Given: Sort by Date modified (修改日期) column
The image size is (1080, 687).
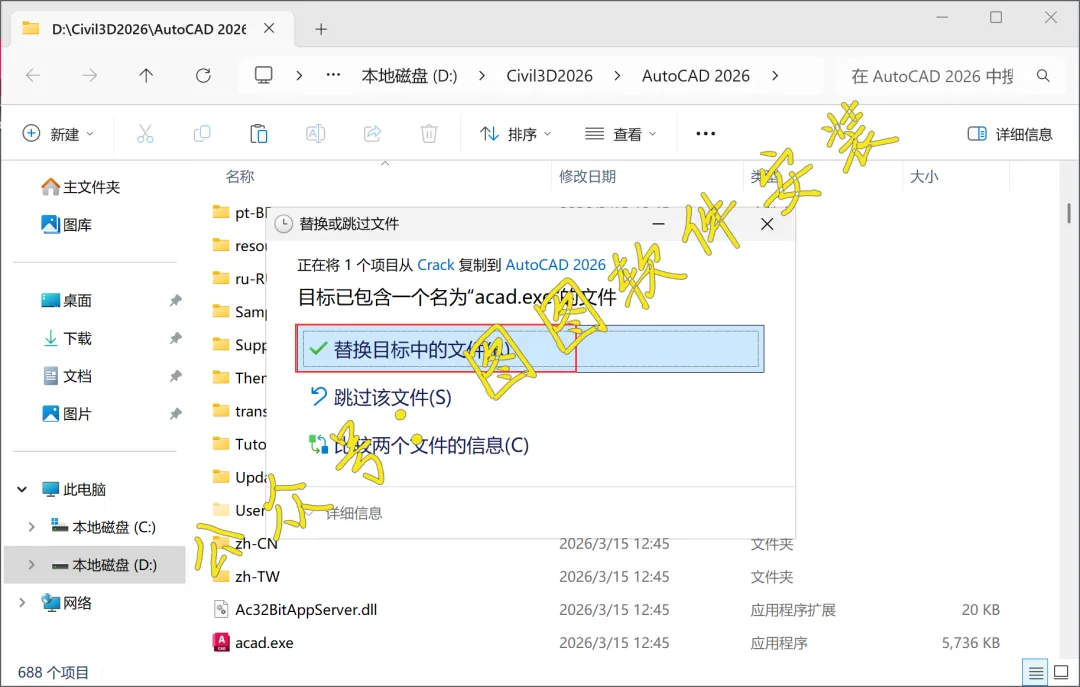Looking at the screenshot, I should [588, 176].
